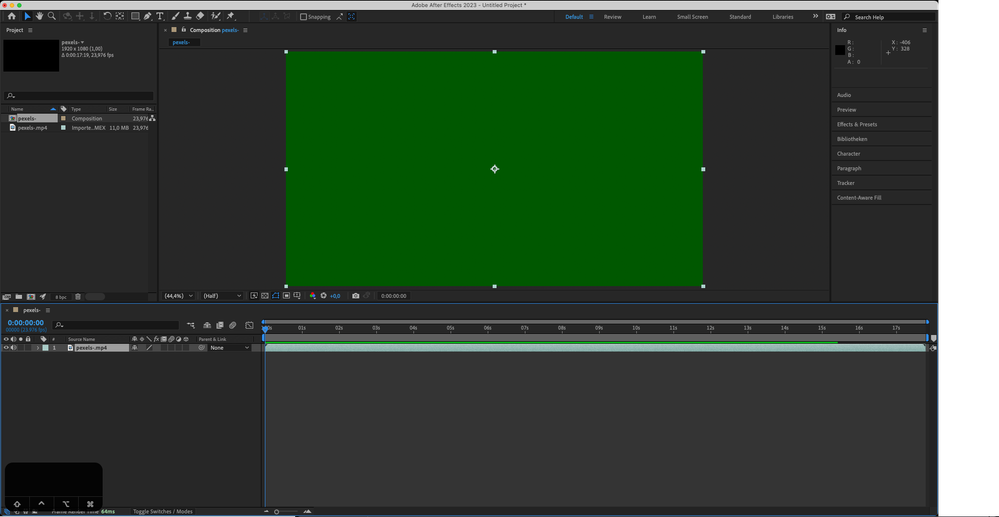The image size is (999, 517).
Task: Click the Interpret Footage icon in Project panel
Action: coord(7,296)
